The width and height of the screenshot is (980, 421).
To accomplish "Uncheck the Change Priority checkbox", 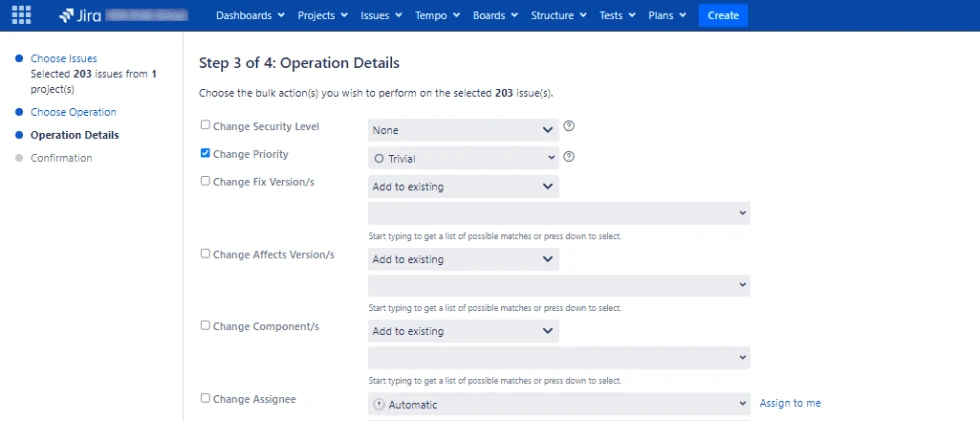I will click(x=205, y=154).
